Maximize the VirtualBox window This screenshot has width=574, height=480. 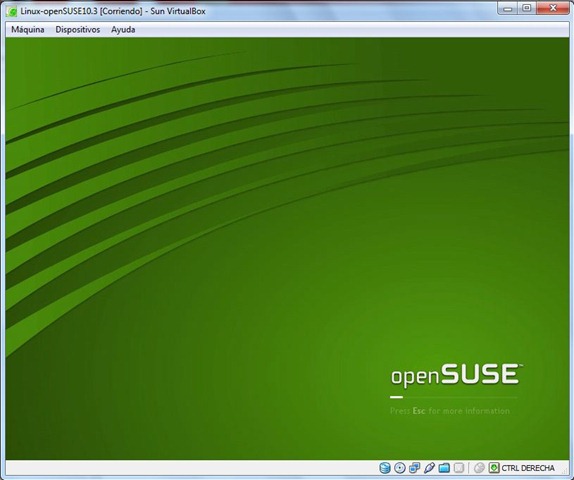point(526,8)
